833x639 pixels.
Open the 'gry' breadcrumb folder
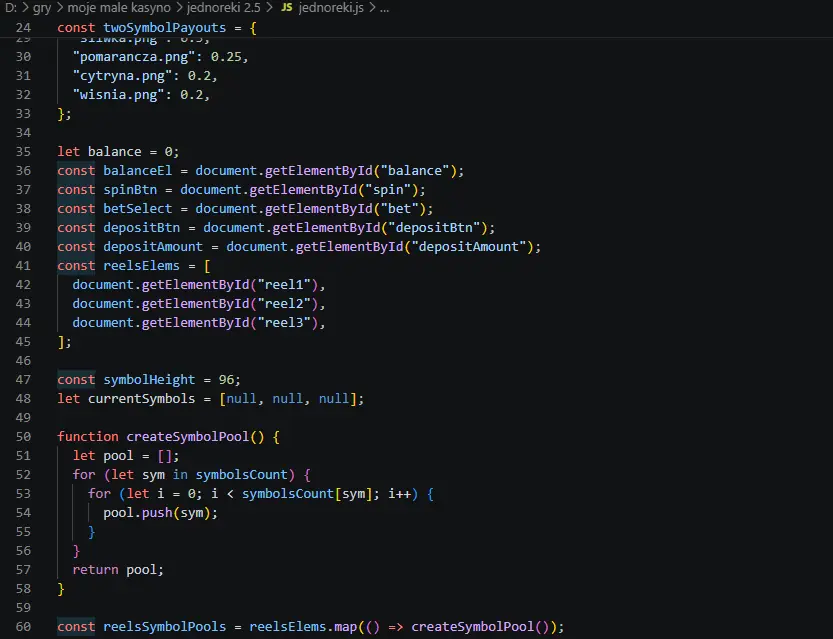(x=42, y=8)
